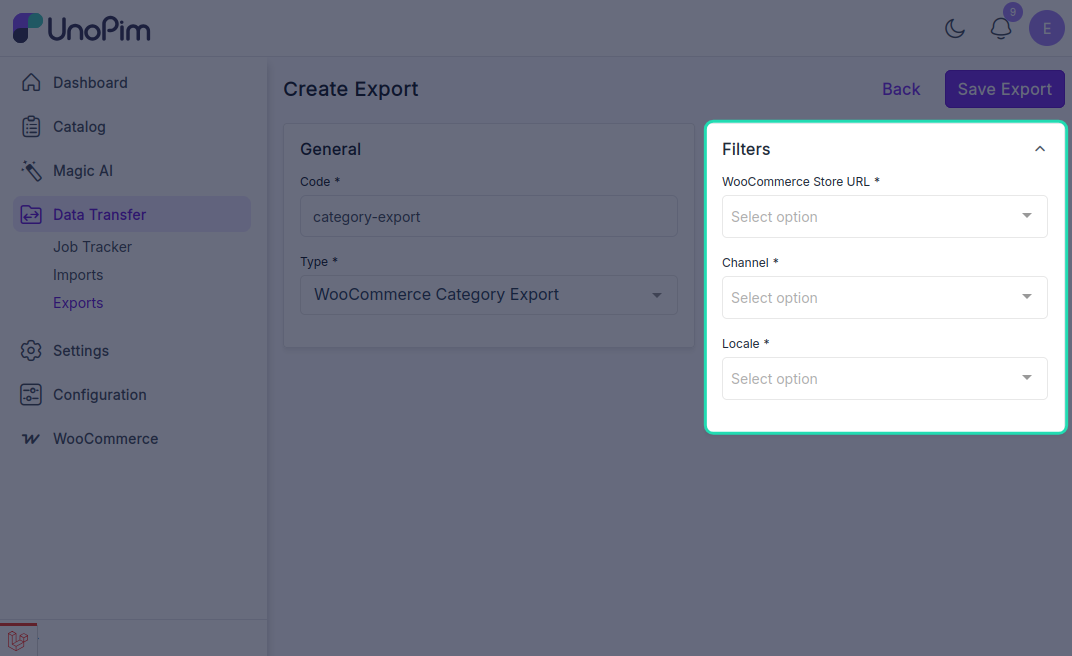Click the notification count badge 9

point(1013,12)
